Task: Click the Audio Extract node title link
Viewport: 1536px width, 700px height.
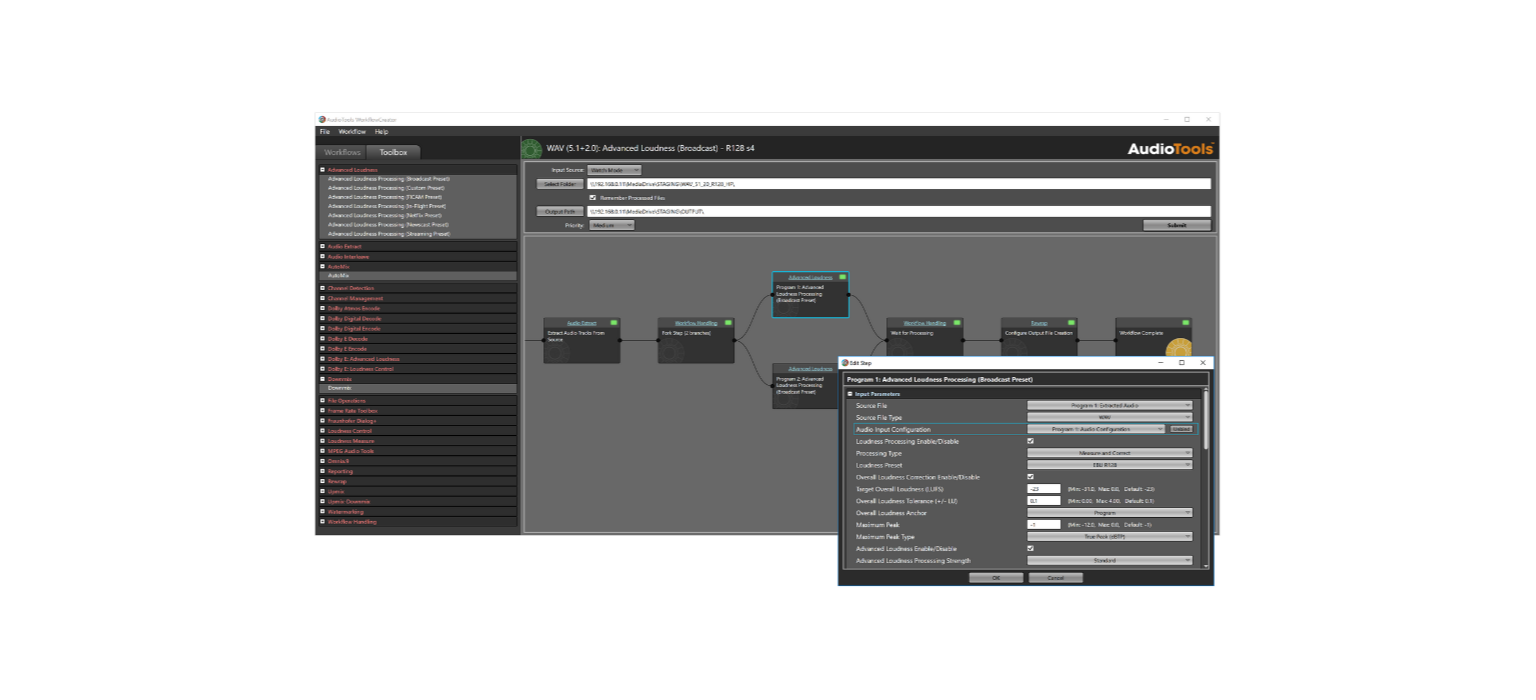Action: 582,323
